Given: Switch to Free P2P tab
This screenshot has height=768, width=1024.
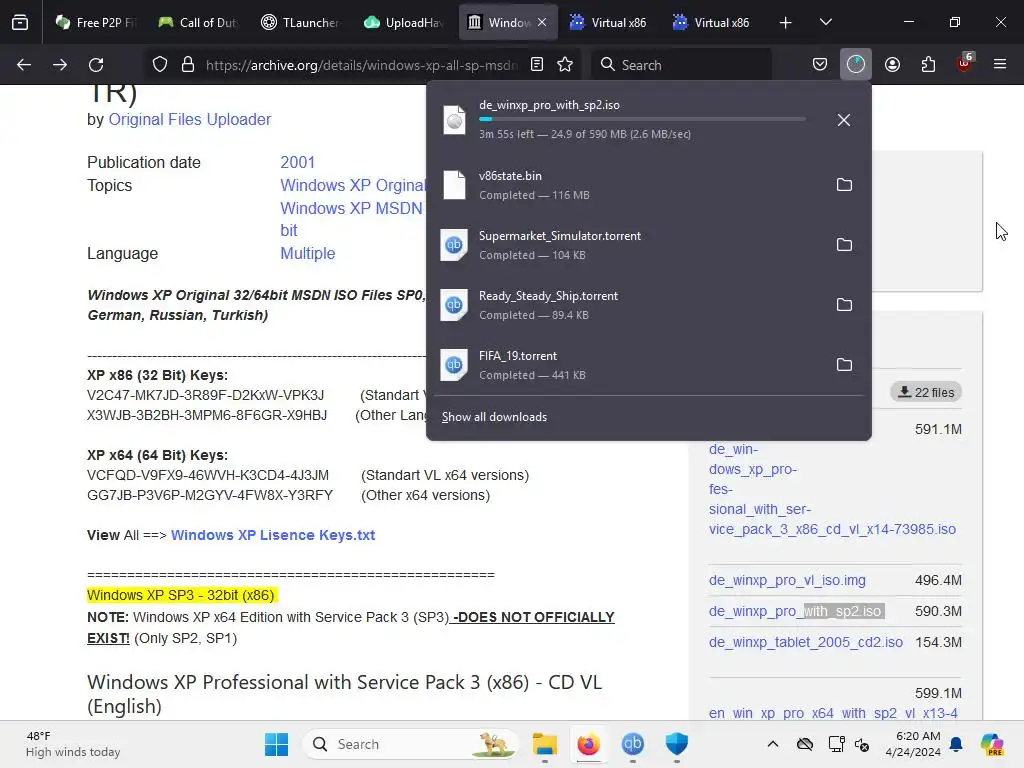Looking at the screenshot, I should point(95,23).
